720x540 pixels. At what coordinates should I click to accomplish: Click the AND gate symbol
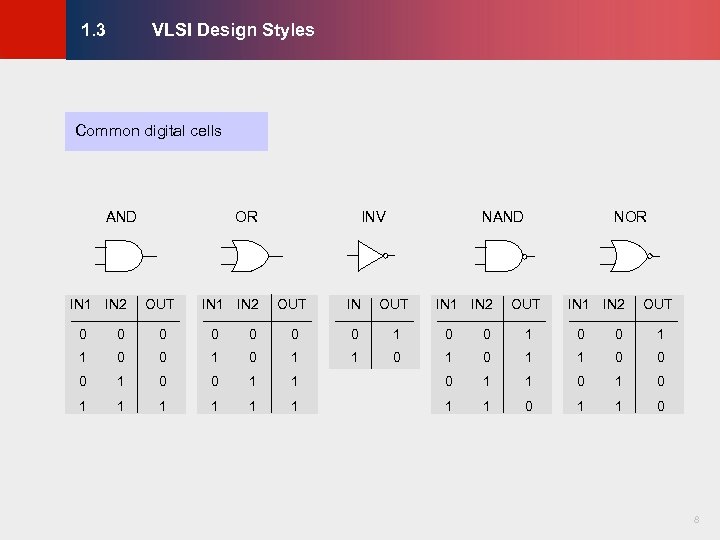(125, 256)
